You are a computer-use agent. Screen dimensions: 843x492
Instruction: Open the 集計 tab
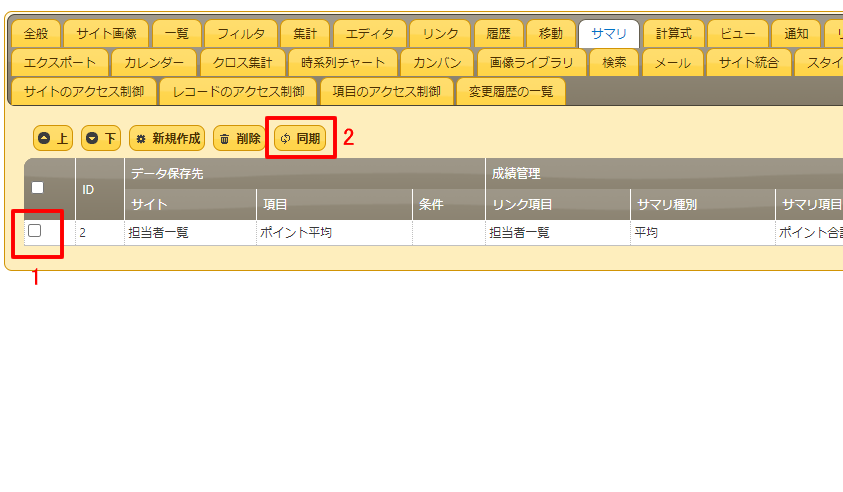coord(305,34)
